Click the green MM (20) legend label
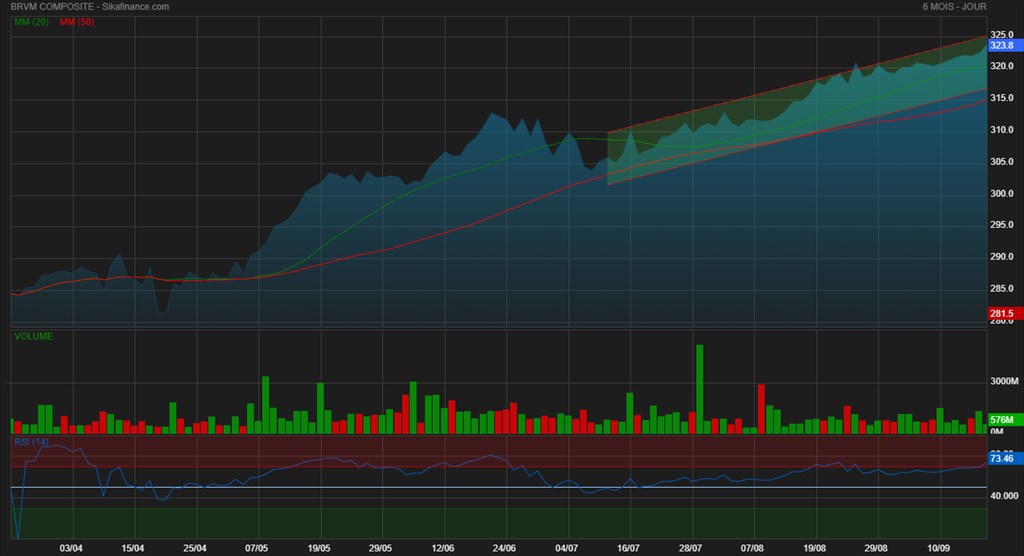Image resolution: width=1024 pixels, height=556 pixels. (x=33, y=22)
